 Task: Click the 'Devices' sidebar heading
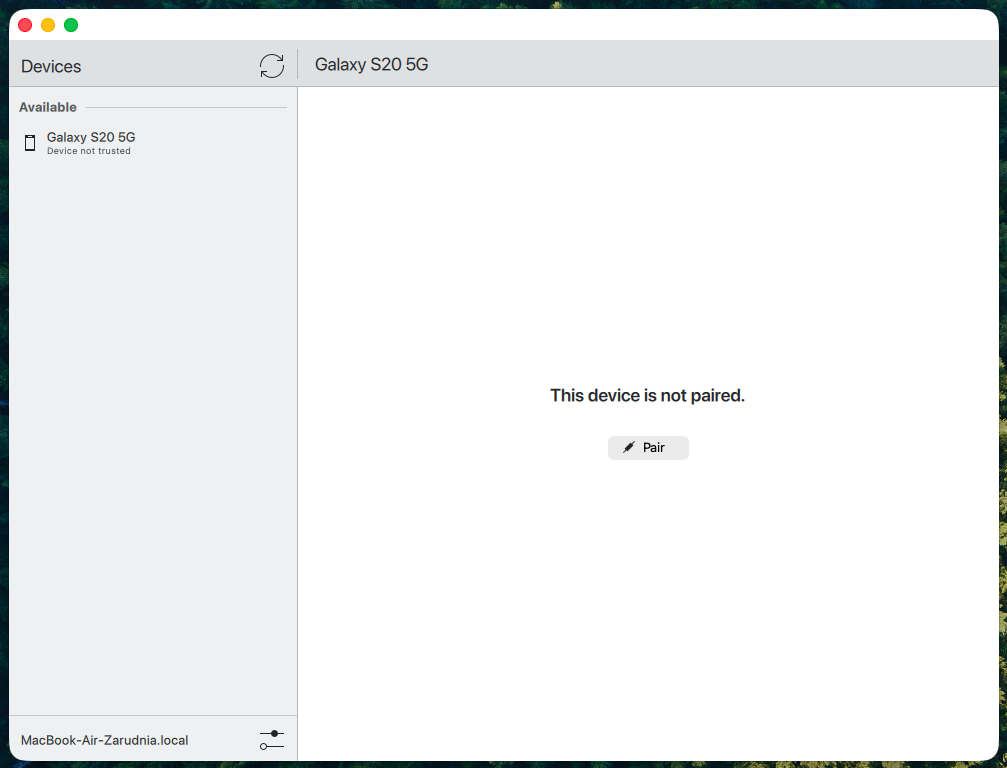tap(51, 66)
